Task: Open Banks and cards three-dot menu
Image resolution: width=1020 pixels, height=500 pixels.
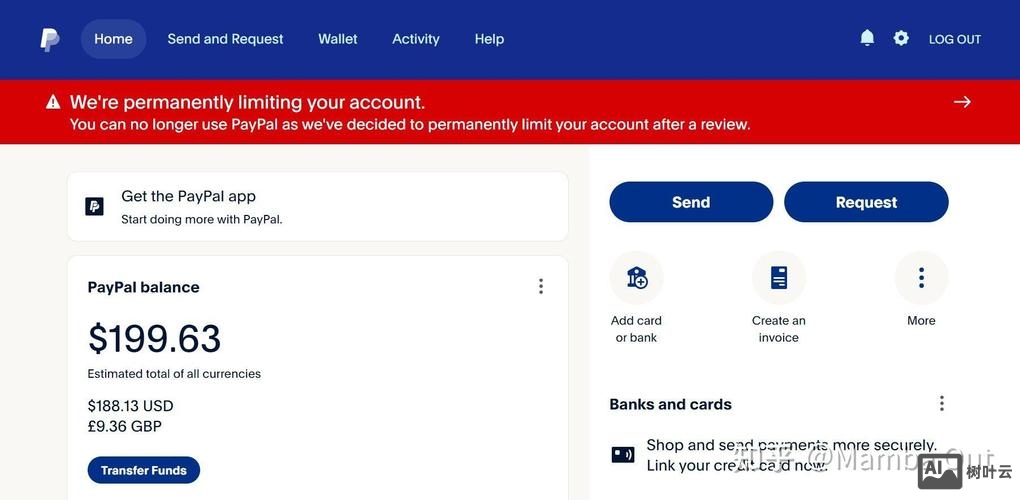Action: coord(941,403)
